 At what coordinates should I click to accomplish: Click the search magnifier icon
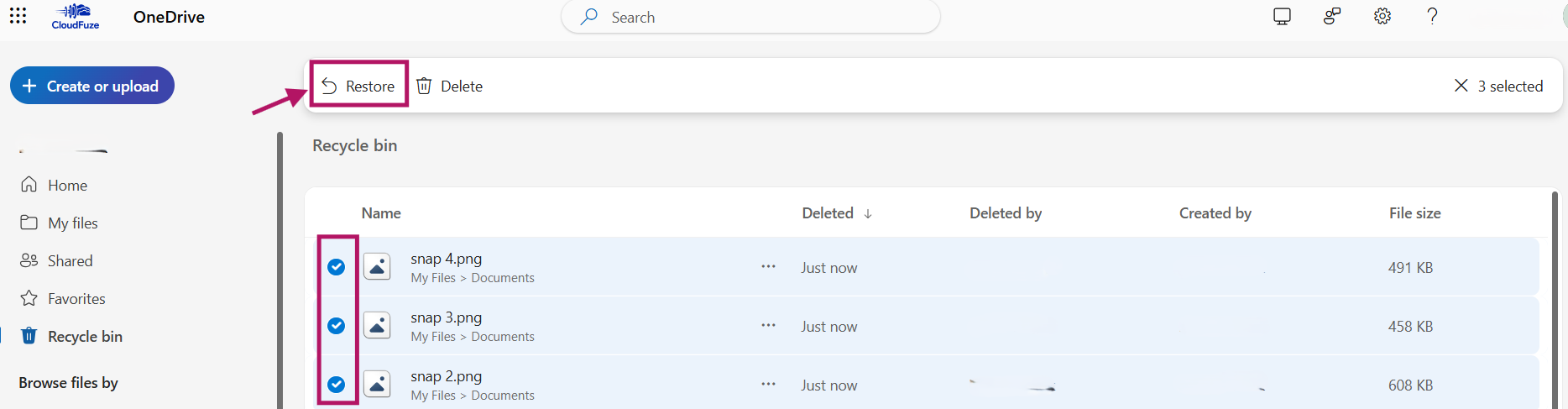tap(589, 17)
